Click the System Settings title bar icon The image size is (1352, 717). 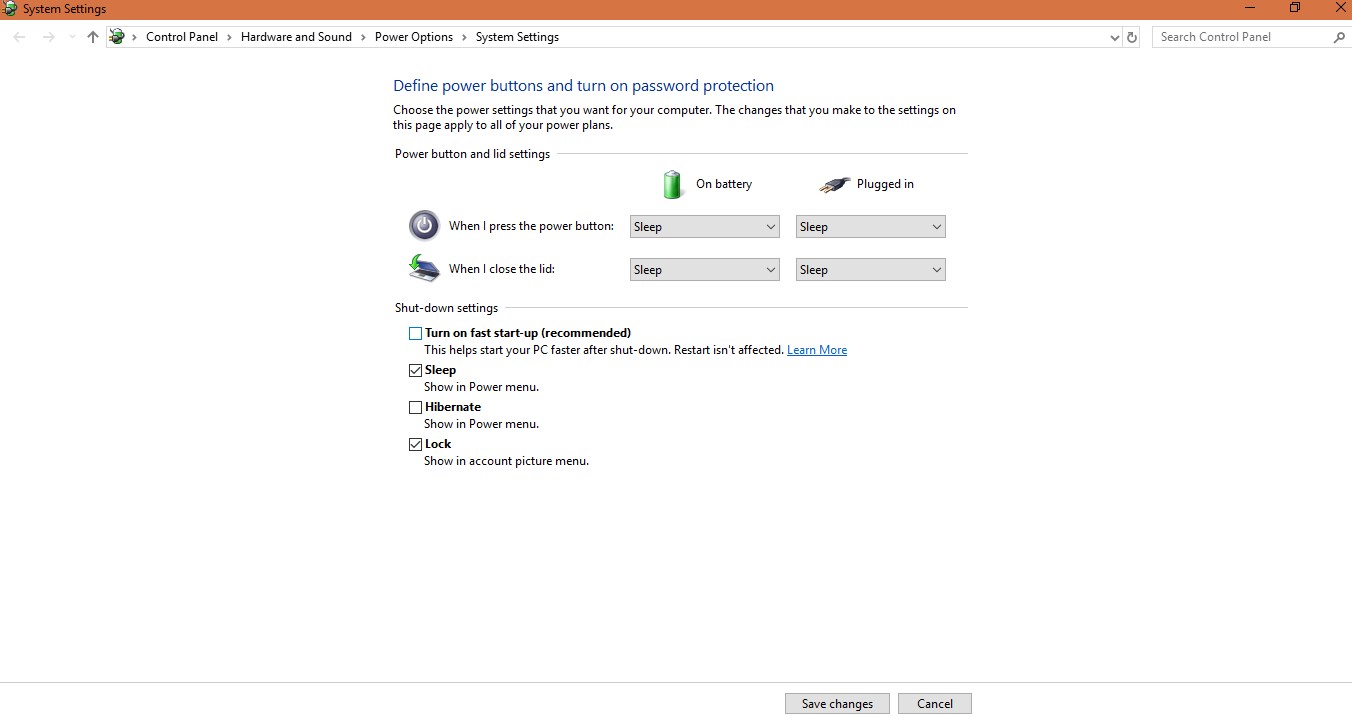coord(10,9)
